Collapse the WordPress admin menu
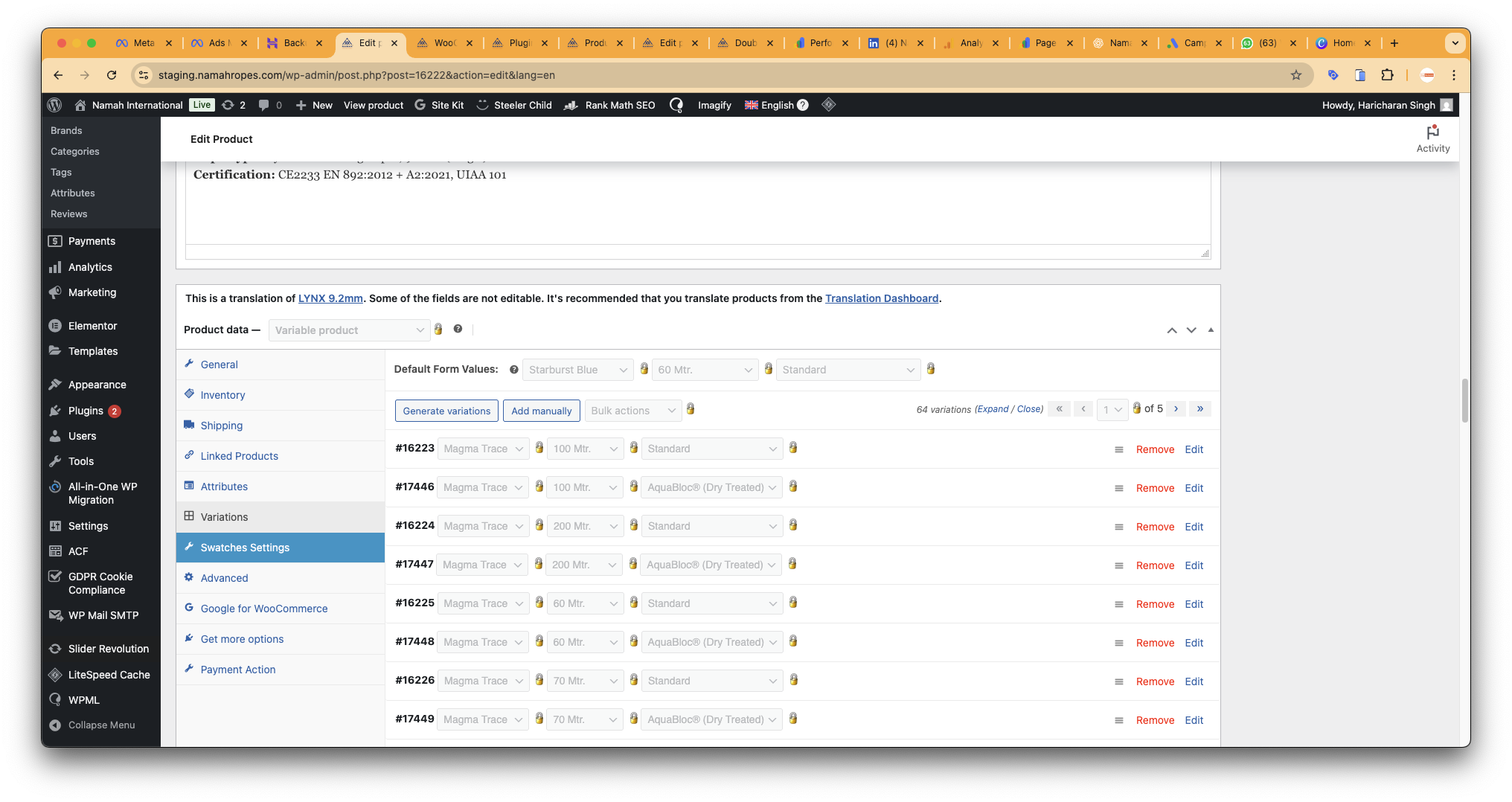The width and height of the screenshot is (1512, 802). coord(100,725)
